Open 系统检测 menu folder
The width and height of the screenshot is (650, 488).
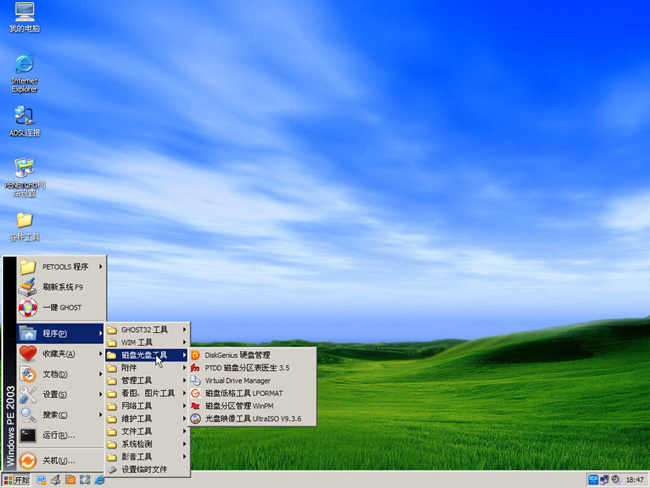coord(147,444)
